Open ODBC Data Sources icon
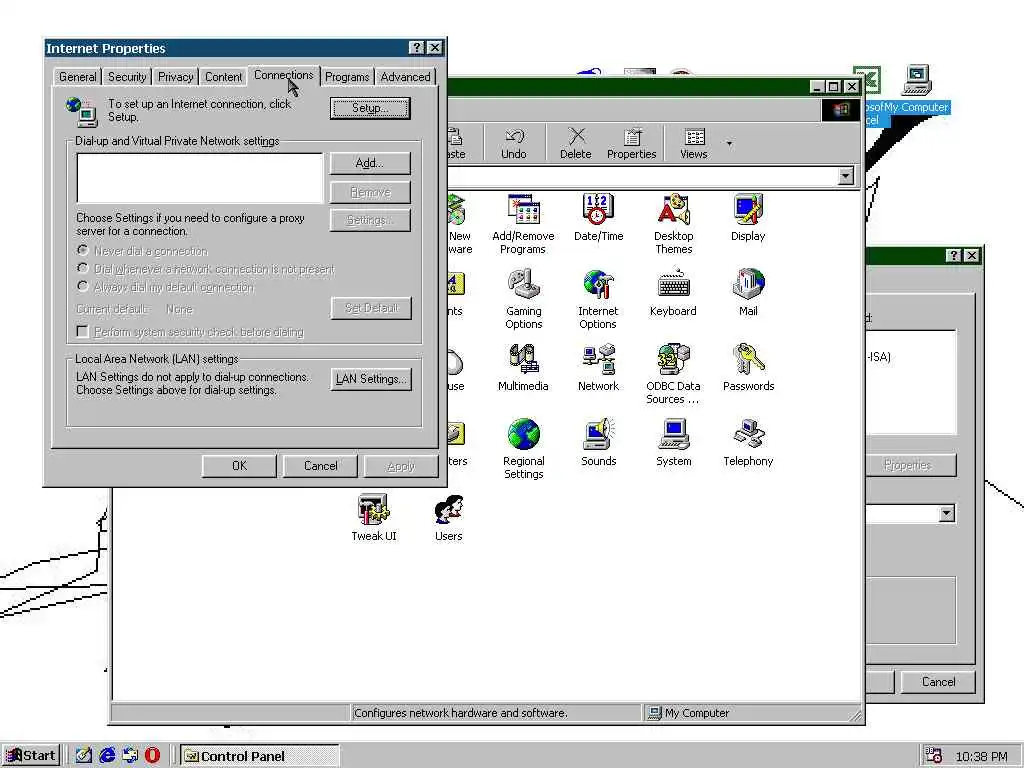This screenshot has width=1024, height=768. 673,374
